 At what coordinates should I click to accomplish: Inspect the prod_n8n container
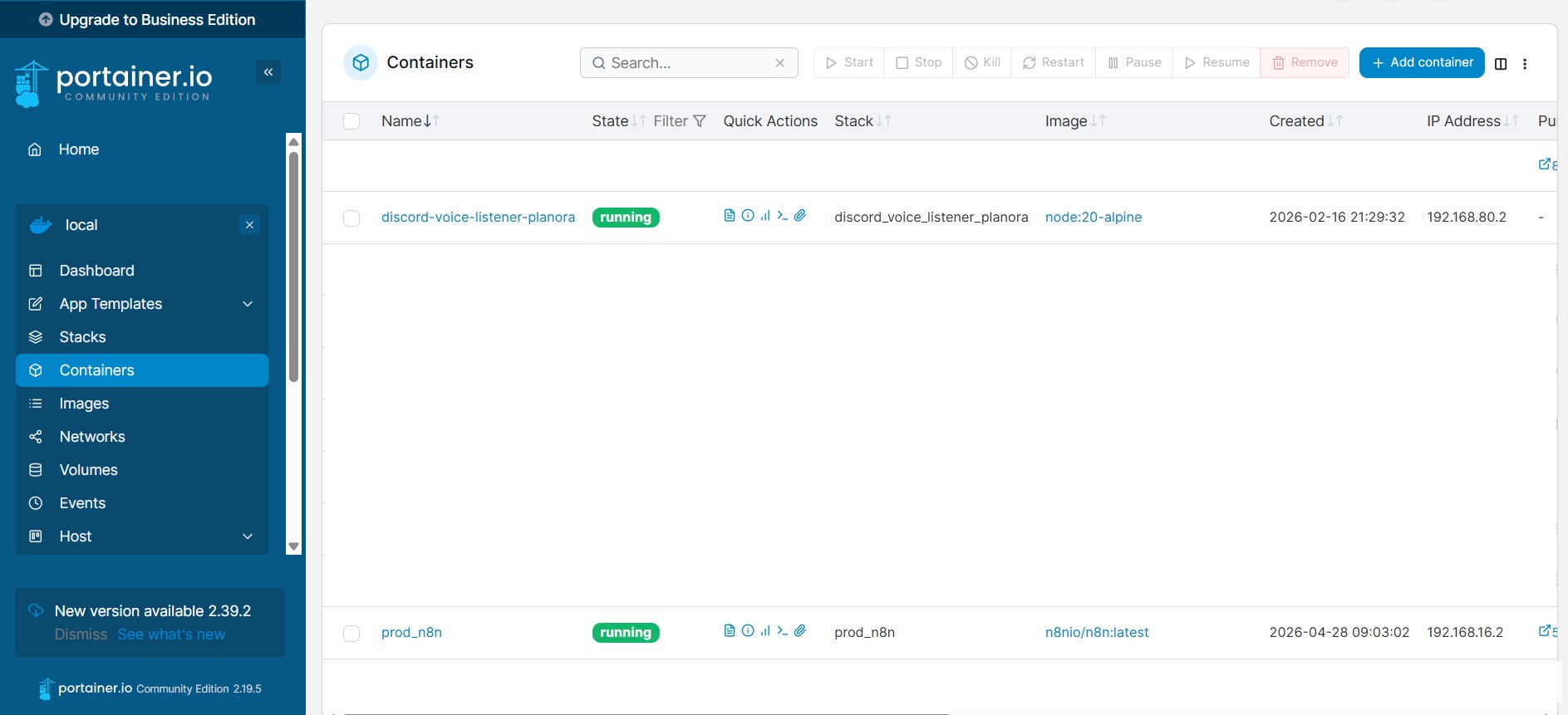[x=748, y=631]
